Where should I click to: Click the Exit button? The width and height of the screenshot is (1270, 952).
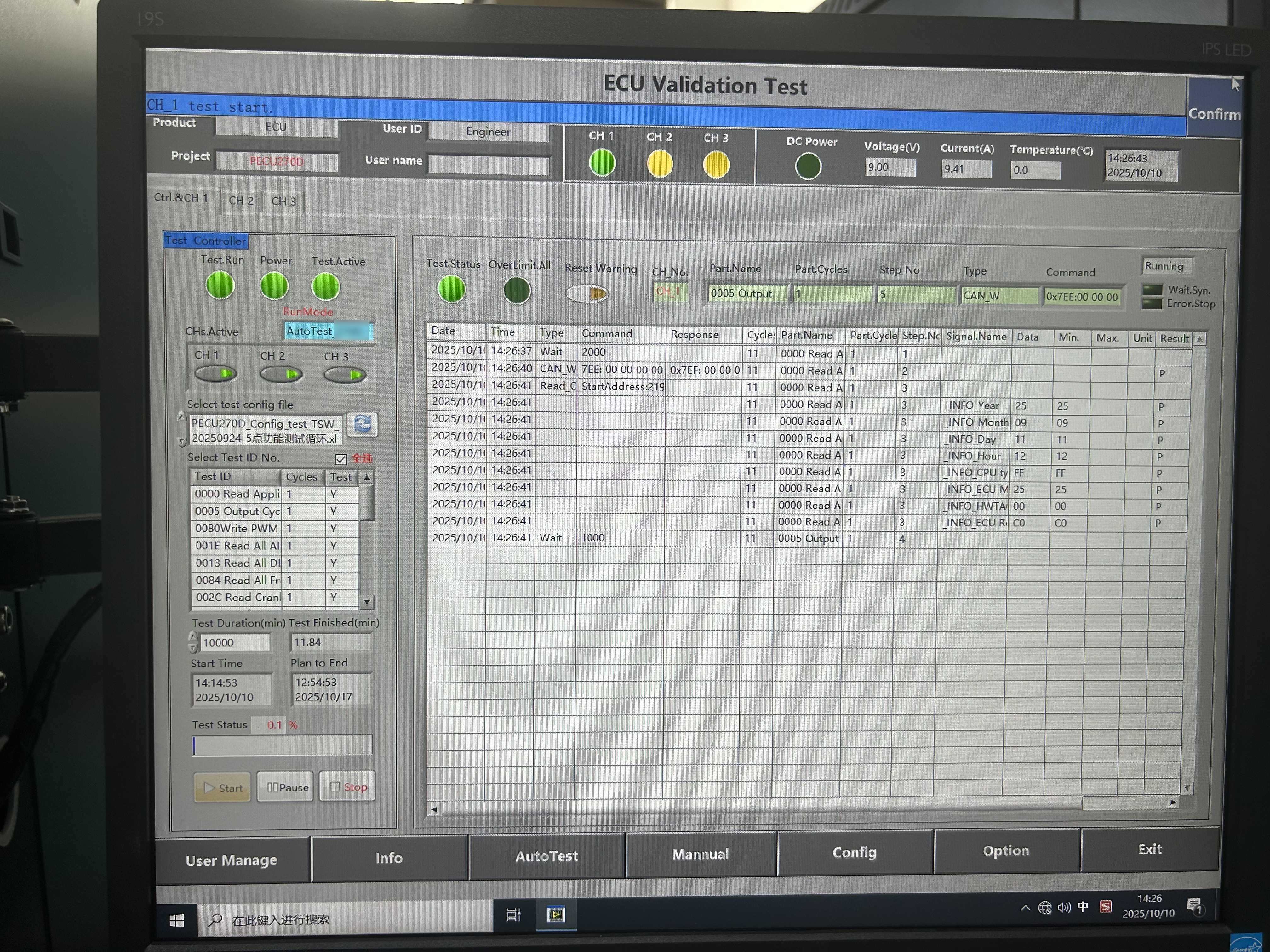click(x=1150, y=849)
